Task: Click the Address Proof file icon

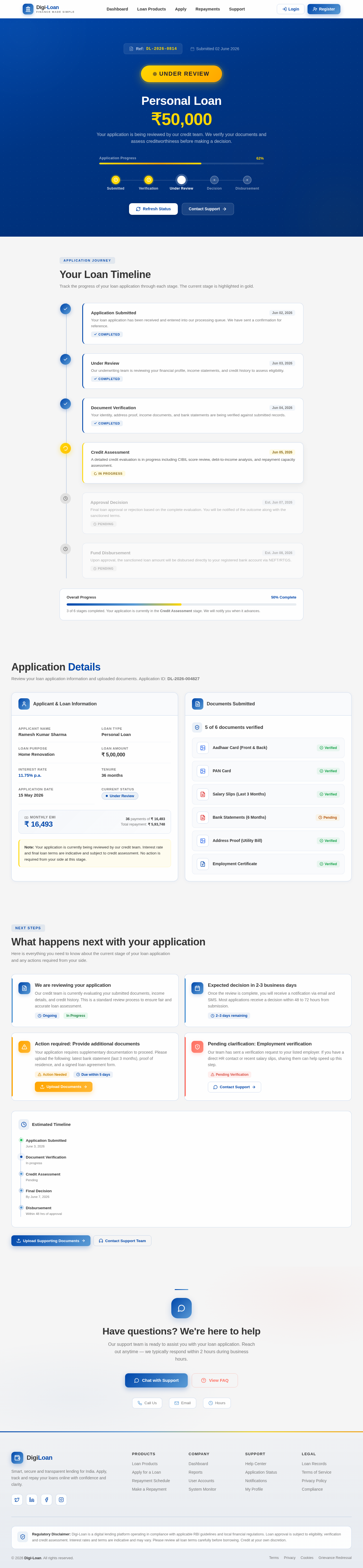Action: (203, 841)
